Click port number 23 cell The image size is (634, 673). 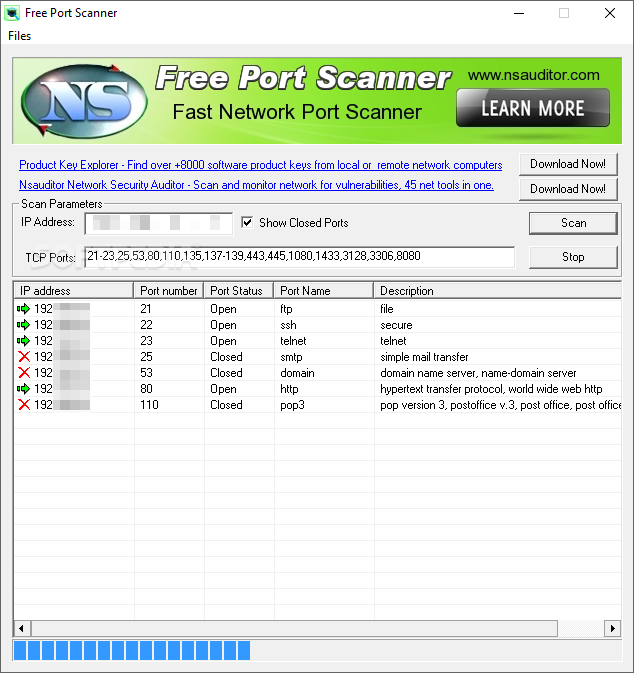(146, 341)
